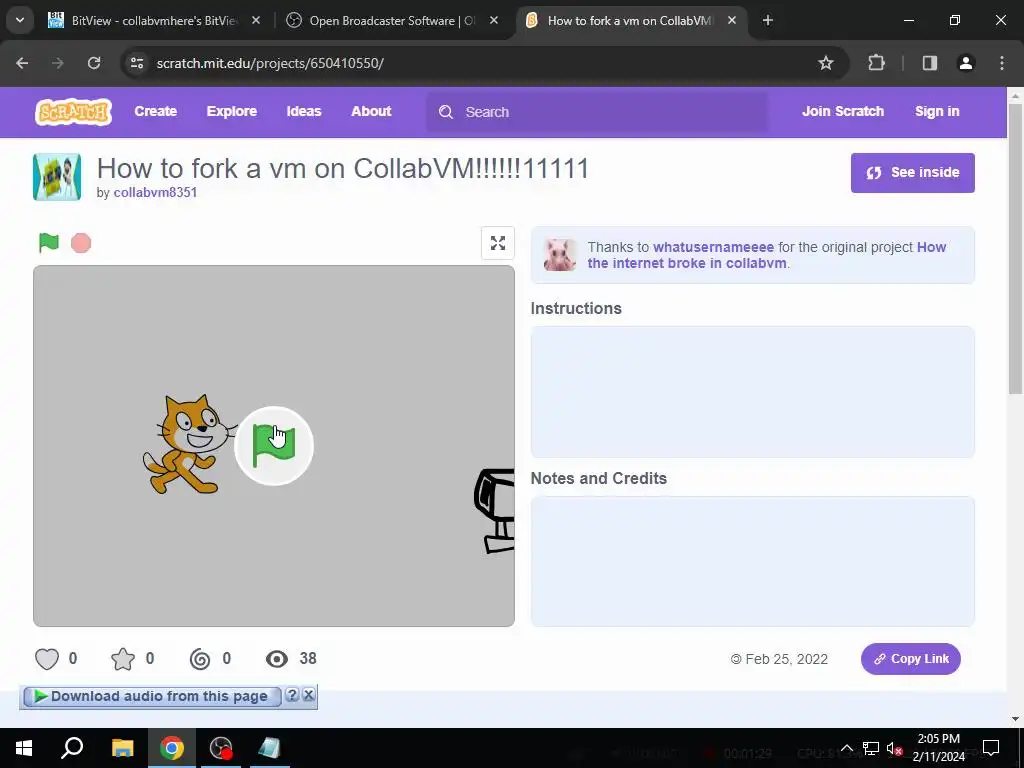The height and width of the screenshot is (768, 1024).
Task: Click the Chrome icon in the taskbar
Action: click(x=172, y=748)
